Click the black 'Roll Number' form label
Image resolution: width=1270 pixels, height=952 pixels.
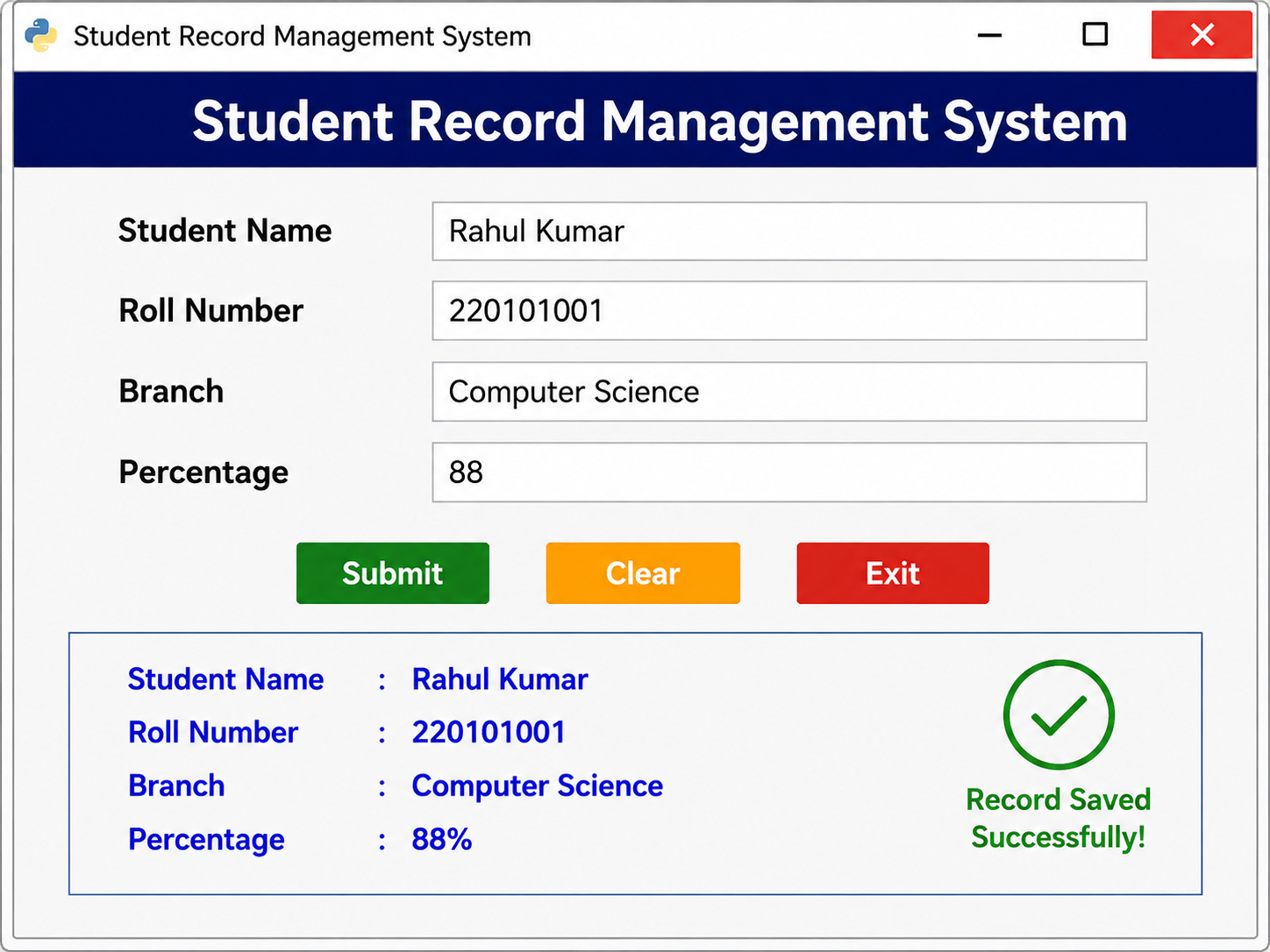(211, 310)
